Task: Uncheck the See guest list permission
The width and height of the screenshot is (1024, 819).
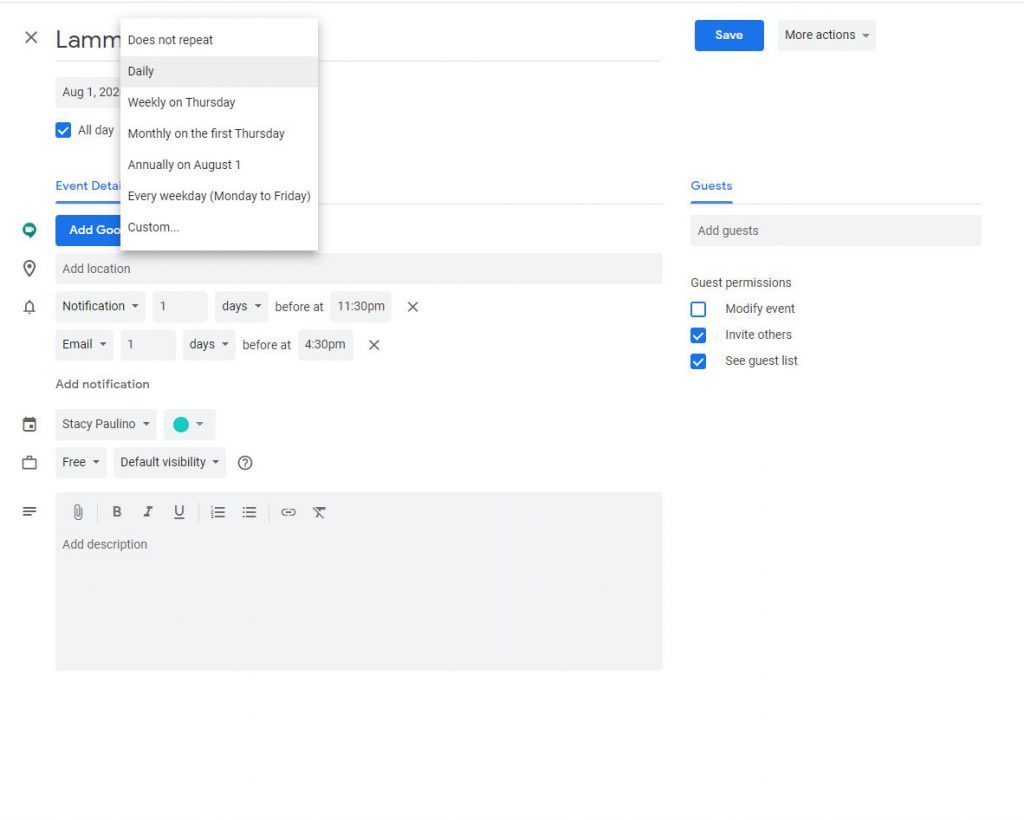Action: (x=698, y=361)
